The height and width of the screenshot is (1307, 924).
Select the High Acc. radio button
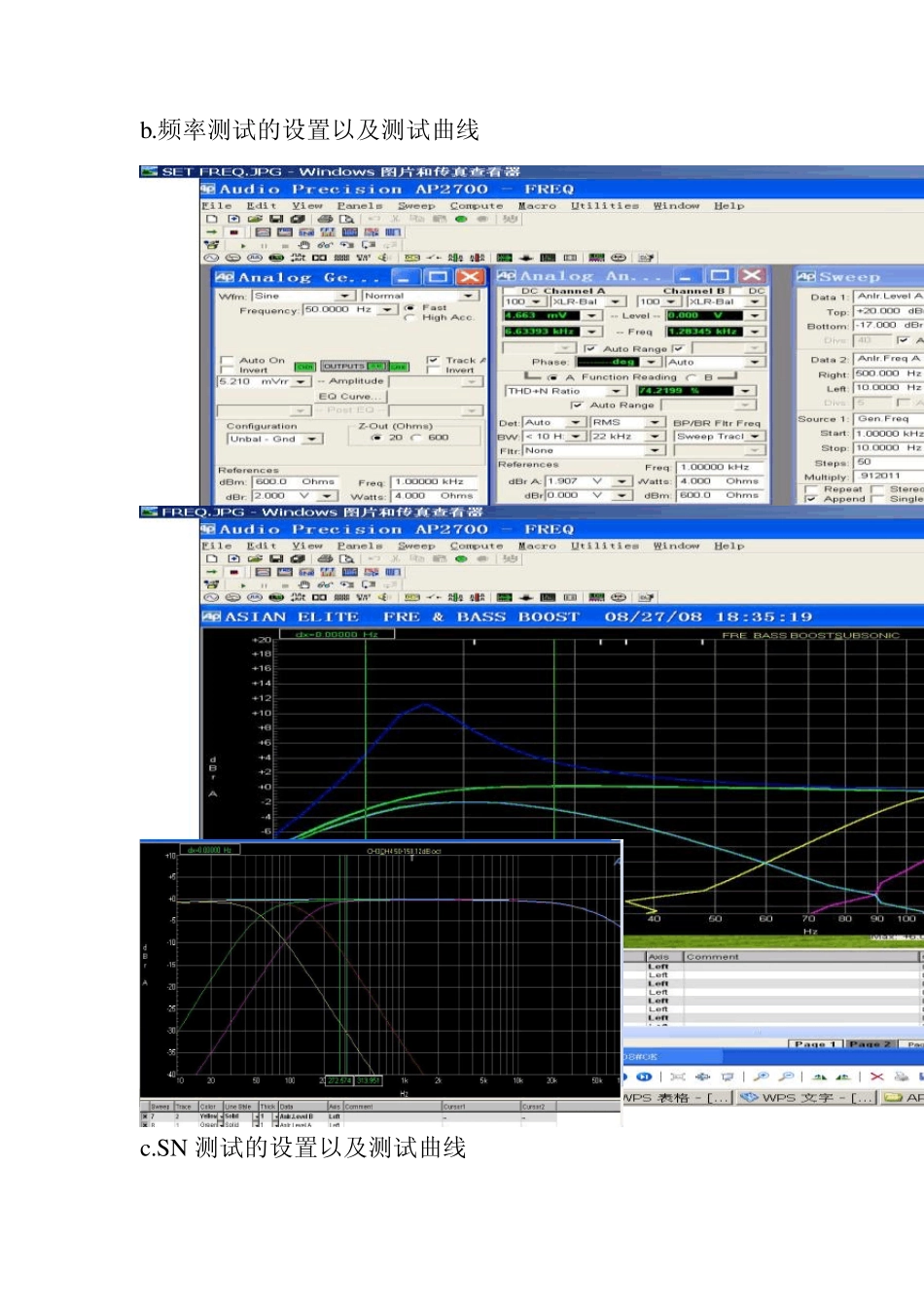tap(409, 317)
